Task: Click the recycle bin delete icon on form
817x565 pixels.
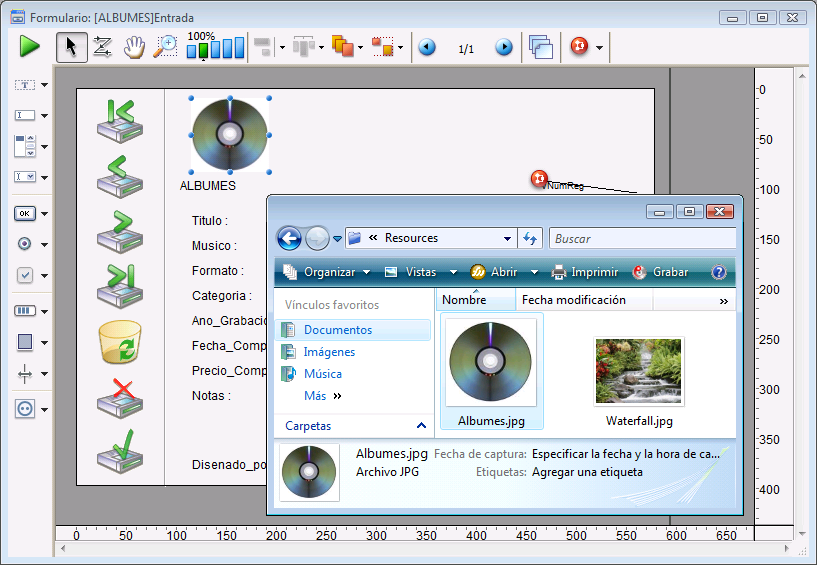Action: [120, 342]
